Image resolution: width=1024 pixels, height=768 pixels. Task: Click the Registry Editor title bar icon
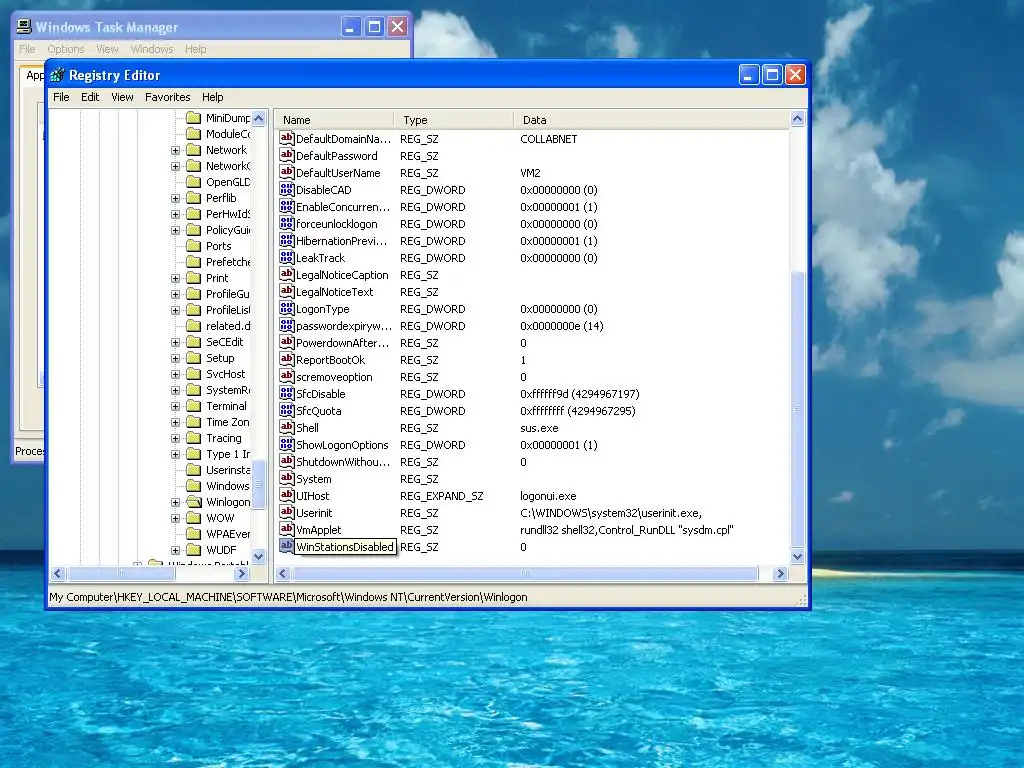(57, 75)
